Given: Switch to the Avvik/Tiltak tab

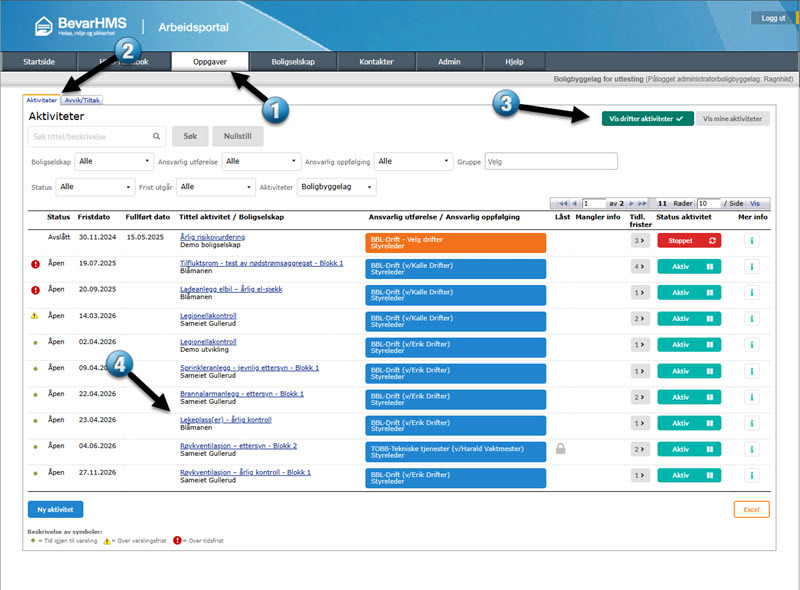Looking at the screenshot, I should (82, 100).
